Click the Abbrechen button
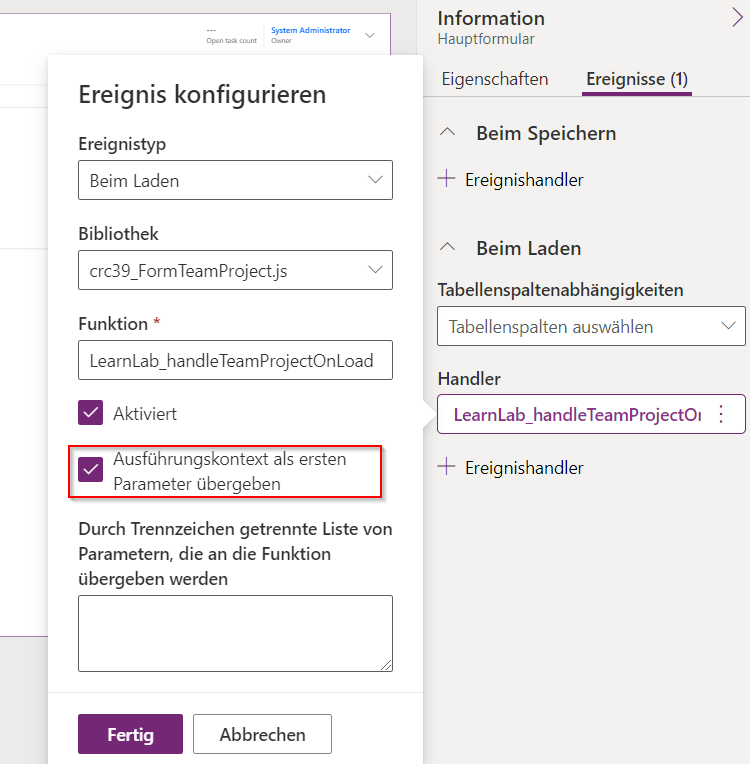The height and width of the screenshot is (764, 750). pos(262,734)
